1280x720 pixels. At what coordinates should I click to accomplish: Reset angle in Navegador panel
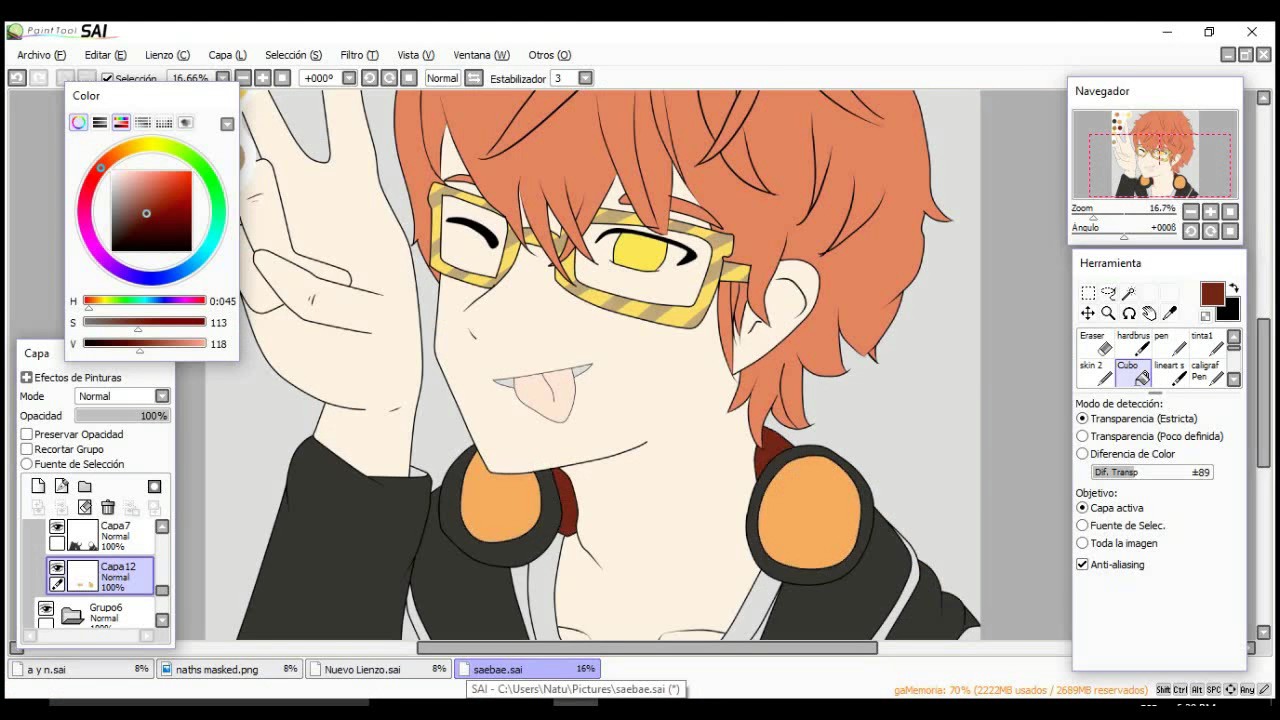[1230, 231]
